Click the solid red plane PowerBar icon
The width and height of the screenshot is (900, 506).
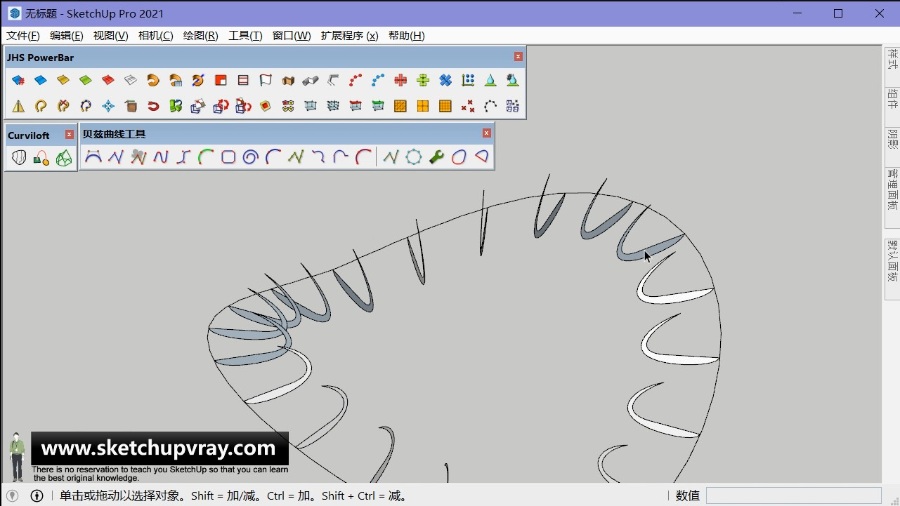pyautogui.click(x=108, y=80)
